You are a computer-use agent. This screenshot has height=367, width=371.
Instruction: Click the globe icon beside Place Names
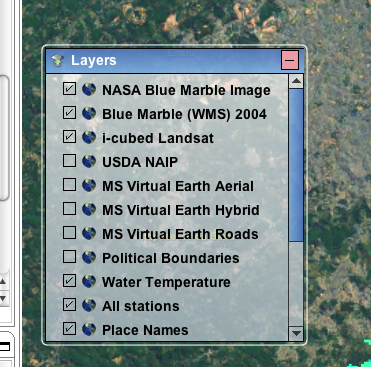coord(89,329)
